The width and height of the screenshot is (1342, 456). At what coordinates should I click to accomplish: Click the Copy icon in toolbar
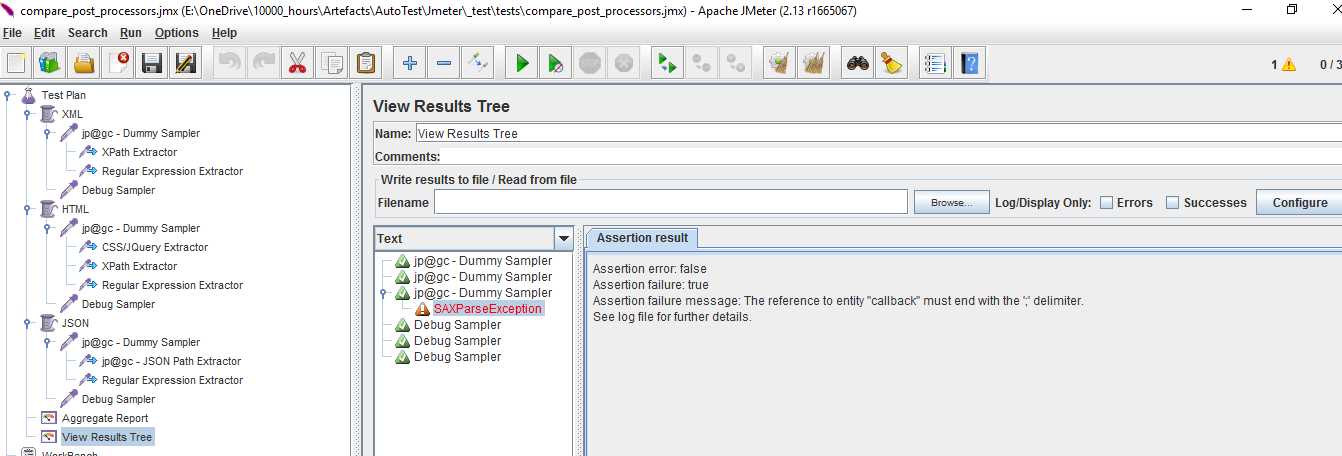click(x=331, y=63)
